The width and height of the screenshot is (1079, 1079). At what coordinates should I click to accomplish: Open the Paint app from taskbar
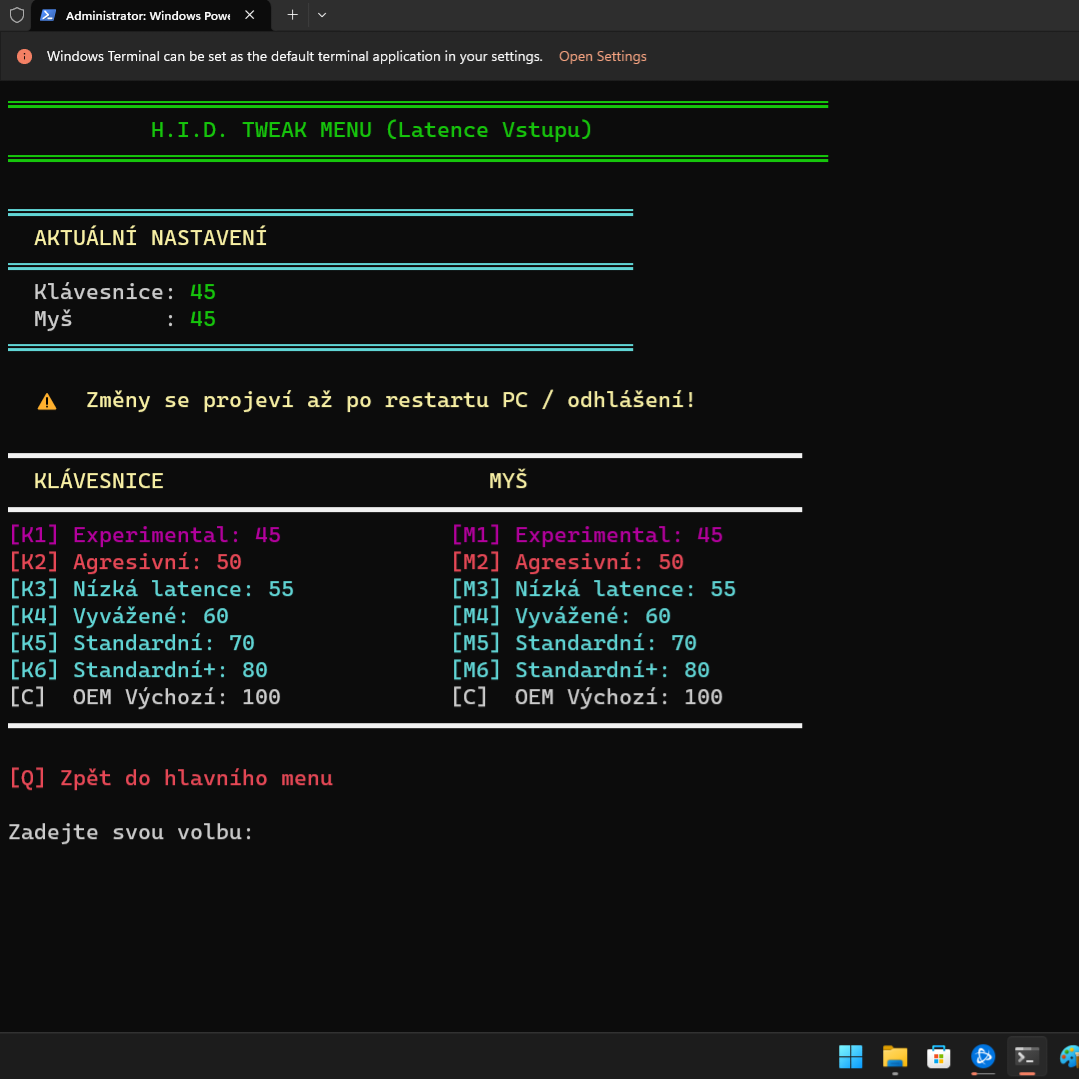1068,1056
